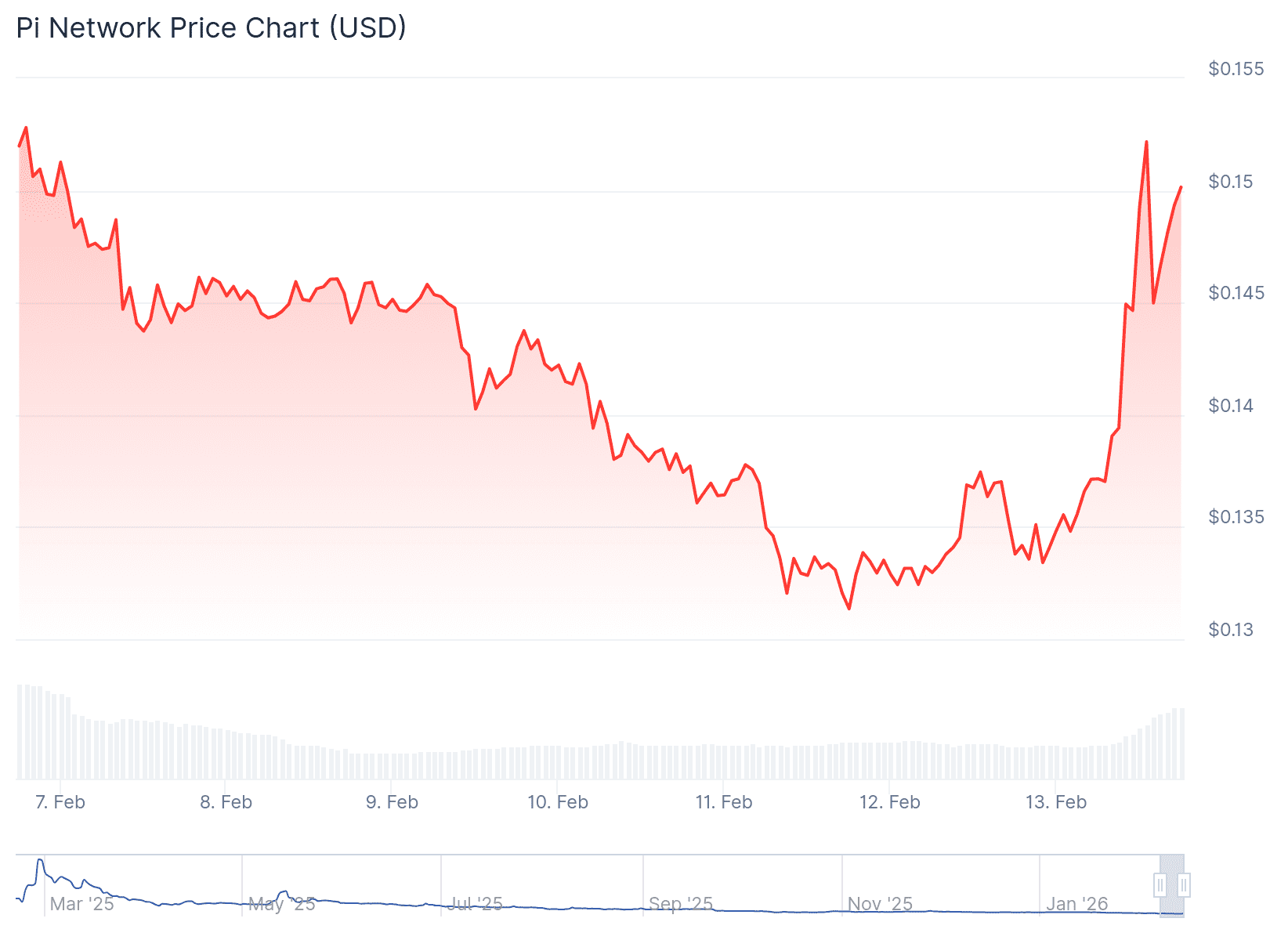This screenshot has width=1288, height=940.
Task: Click the 7. Feb x-axis label
Action: (x=60, y=802)
